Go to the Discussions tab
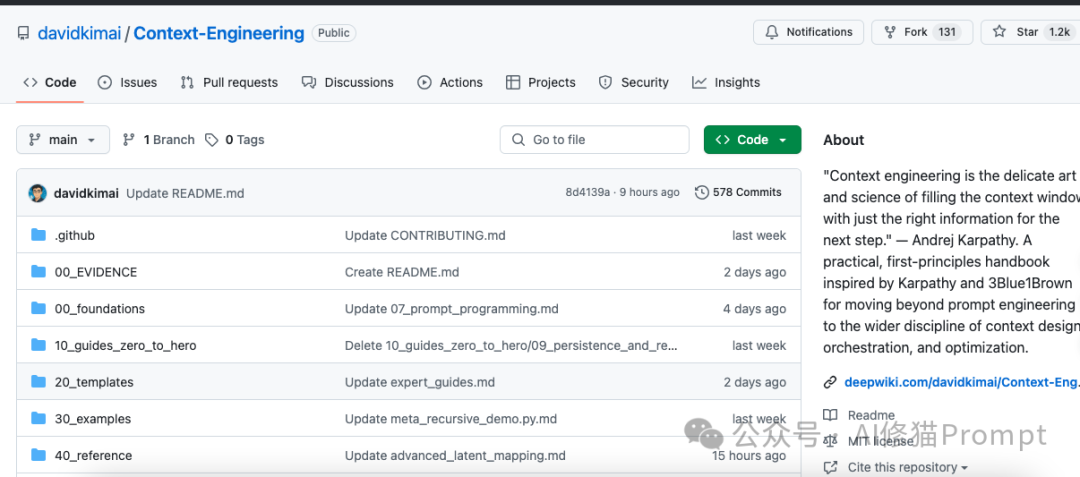Image resolution: width=1080 pixels, height=477 pixels. pos(348,83)
